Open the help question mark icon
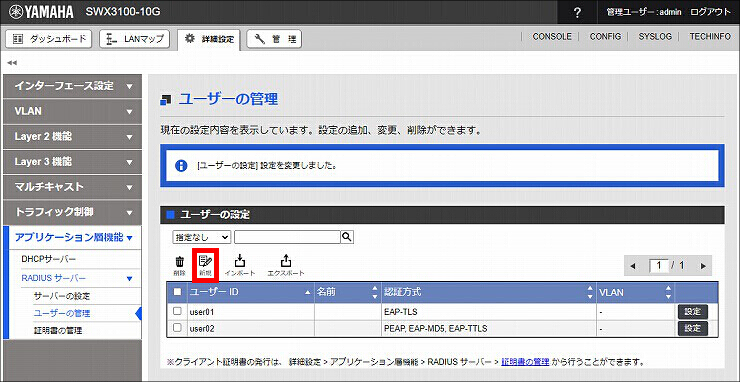Viewport: 740px width, 382px height. coord(577,12)
